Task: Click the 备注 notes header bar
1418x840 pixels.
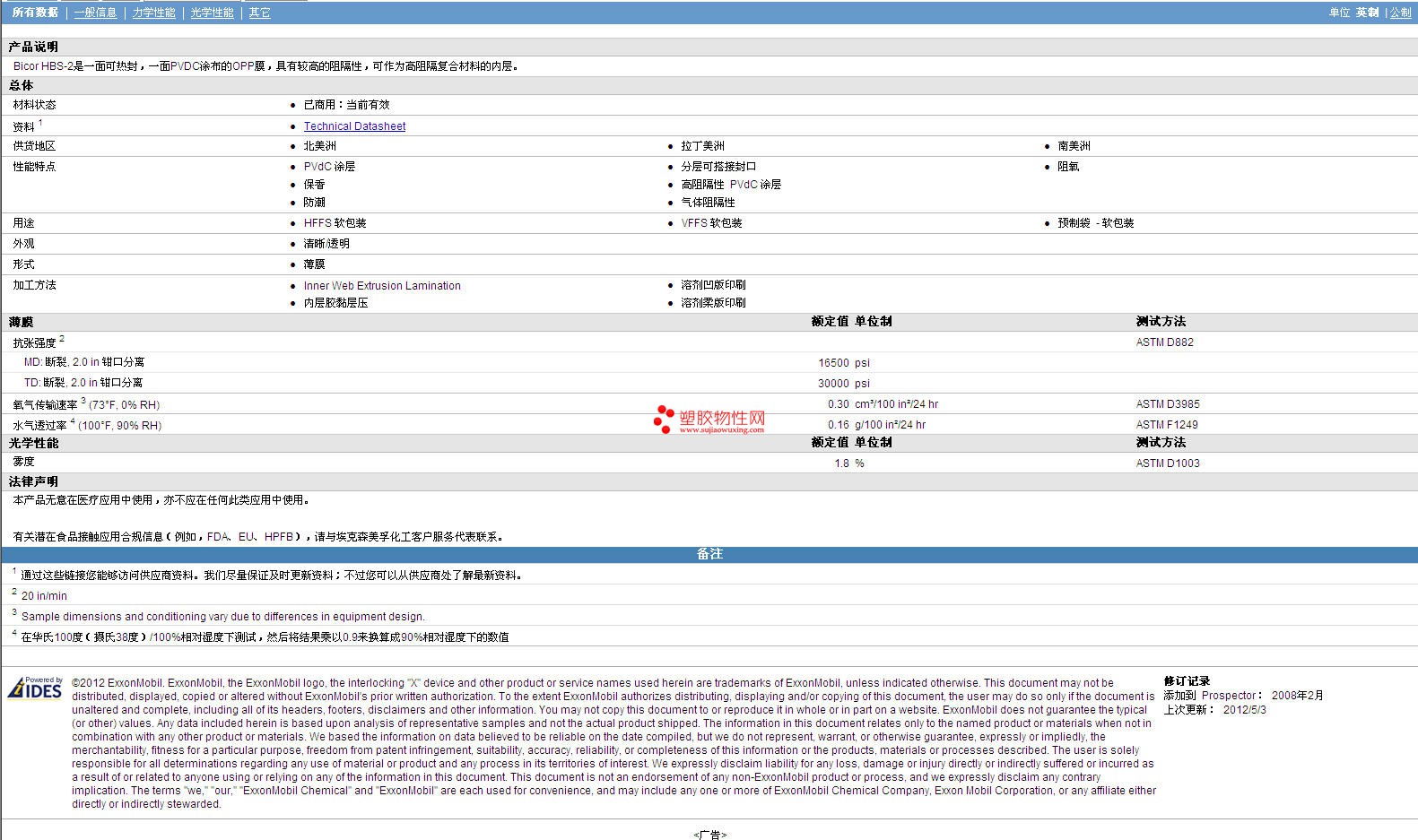Action: tap(709, 554)
